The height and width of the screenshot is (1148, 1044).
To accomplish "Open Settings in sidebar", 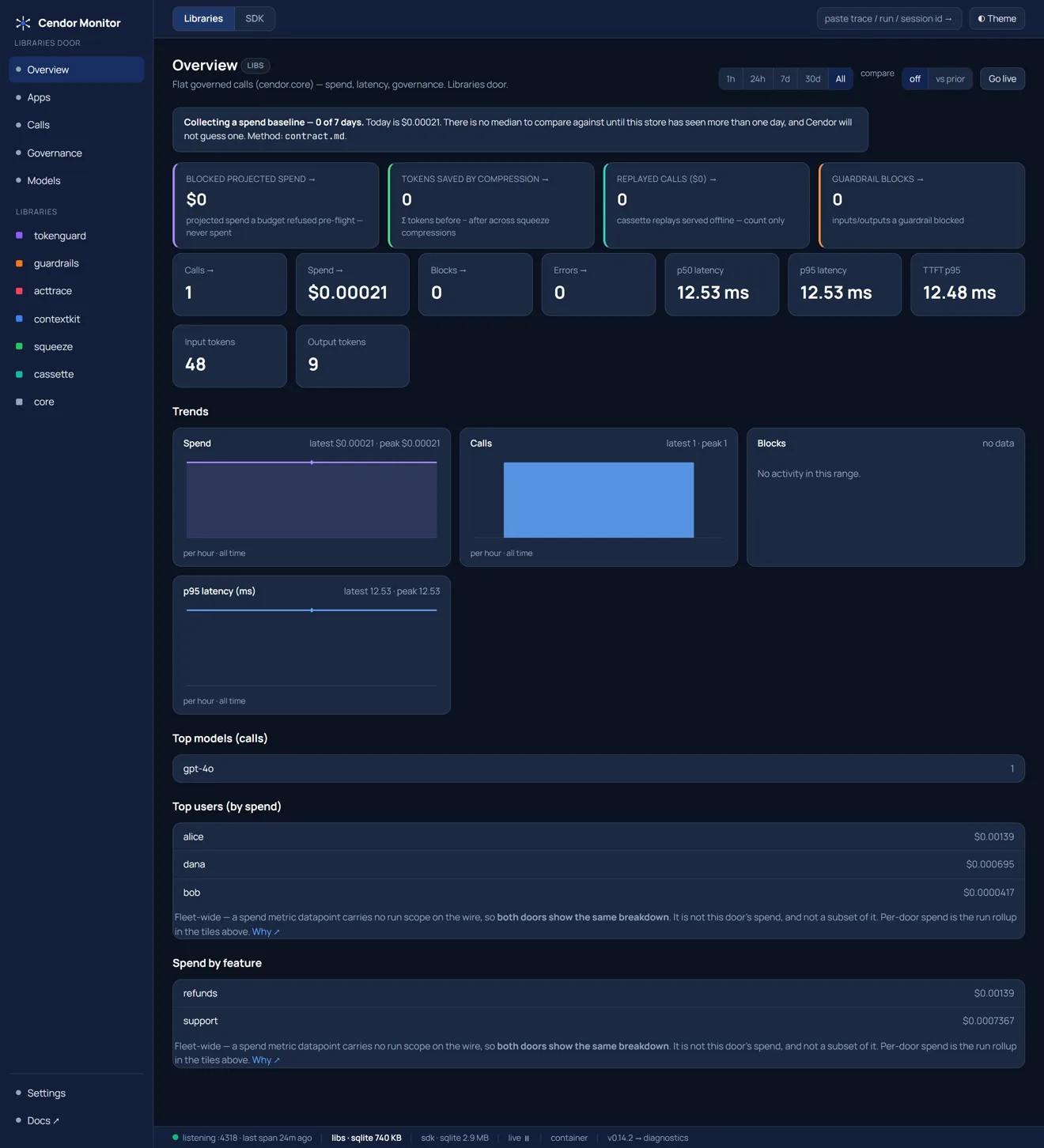I will click(x=76, y=1093).
